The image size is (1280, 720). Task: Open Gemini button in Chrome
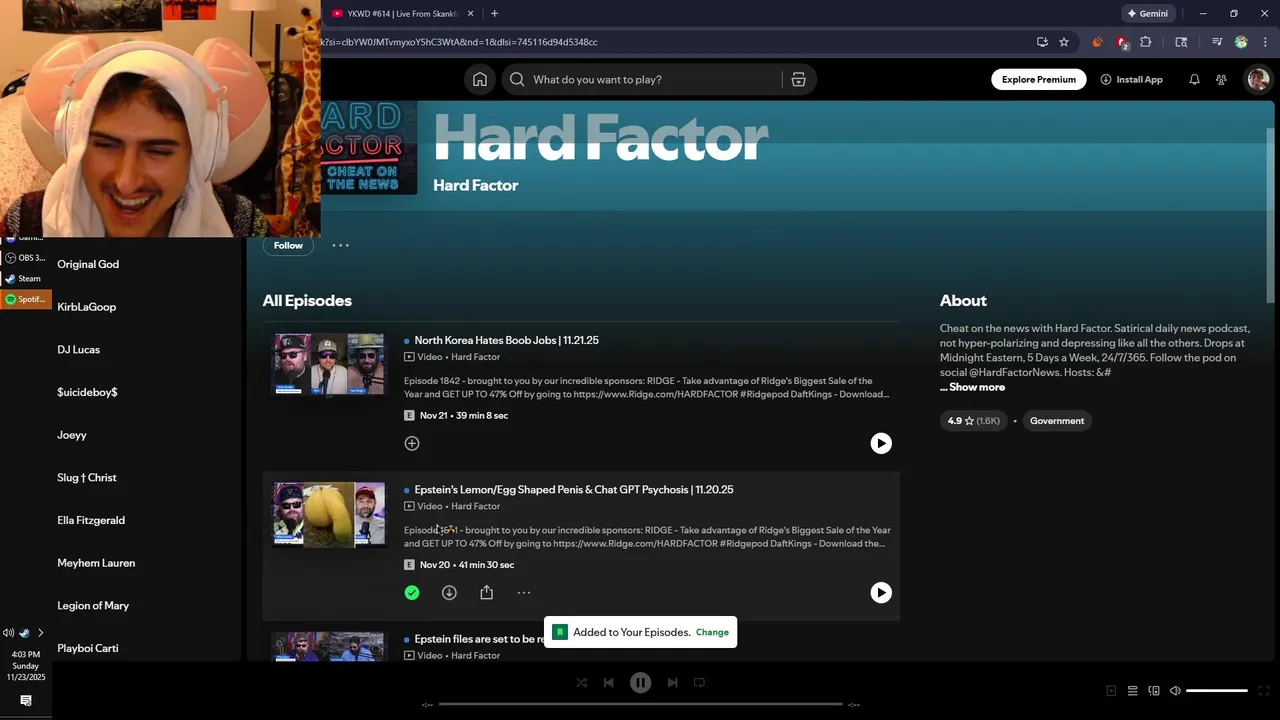(1147, 13)
